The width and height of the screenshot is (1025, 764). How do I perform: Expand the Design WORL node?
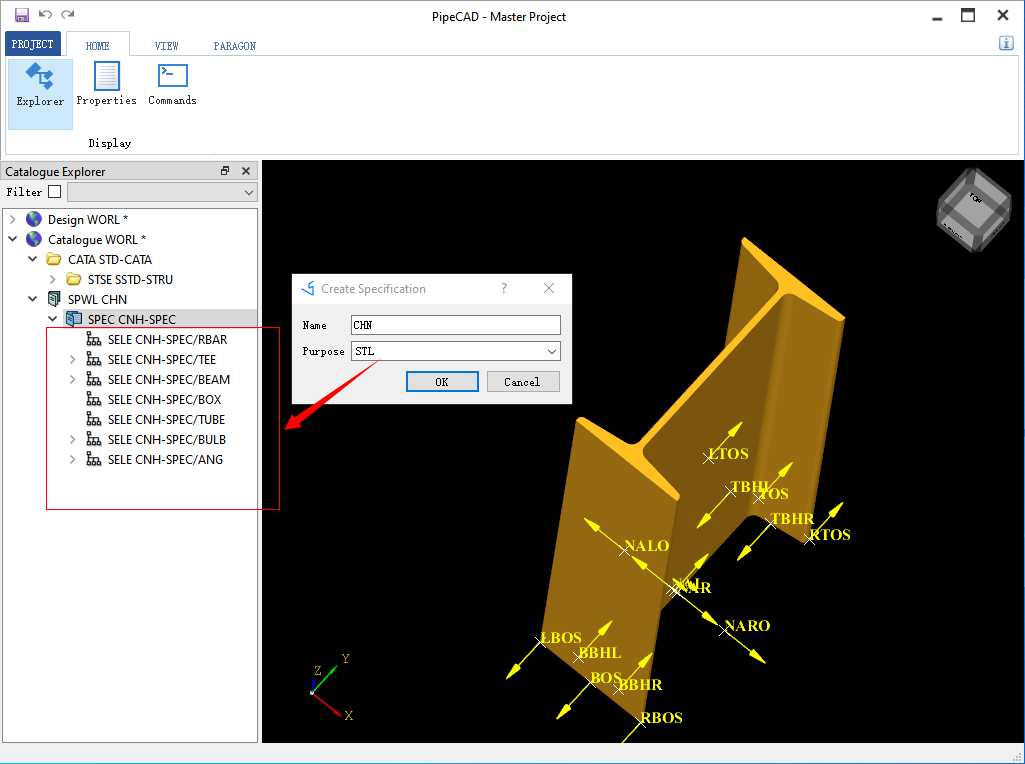point(12,219)
